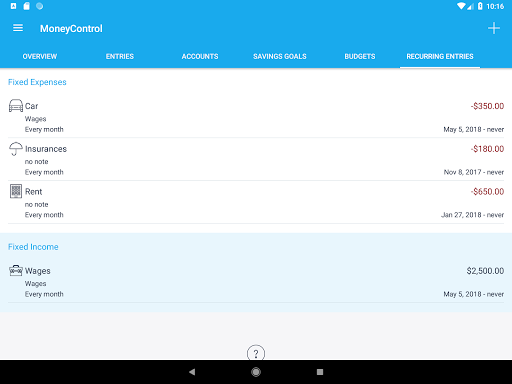Switch to the Entries tab
This screenshot has width=512, height=384.
pyautogui.click(x=120, y=56)
